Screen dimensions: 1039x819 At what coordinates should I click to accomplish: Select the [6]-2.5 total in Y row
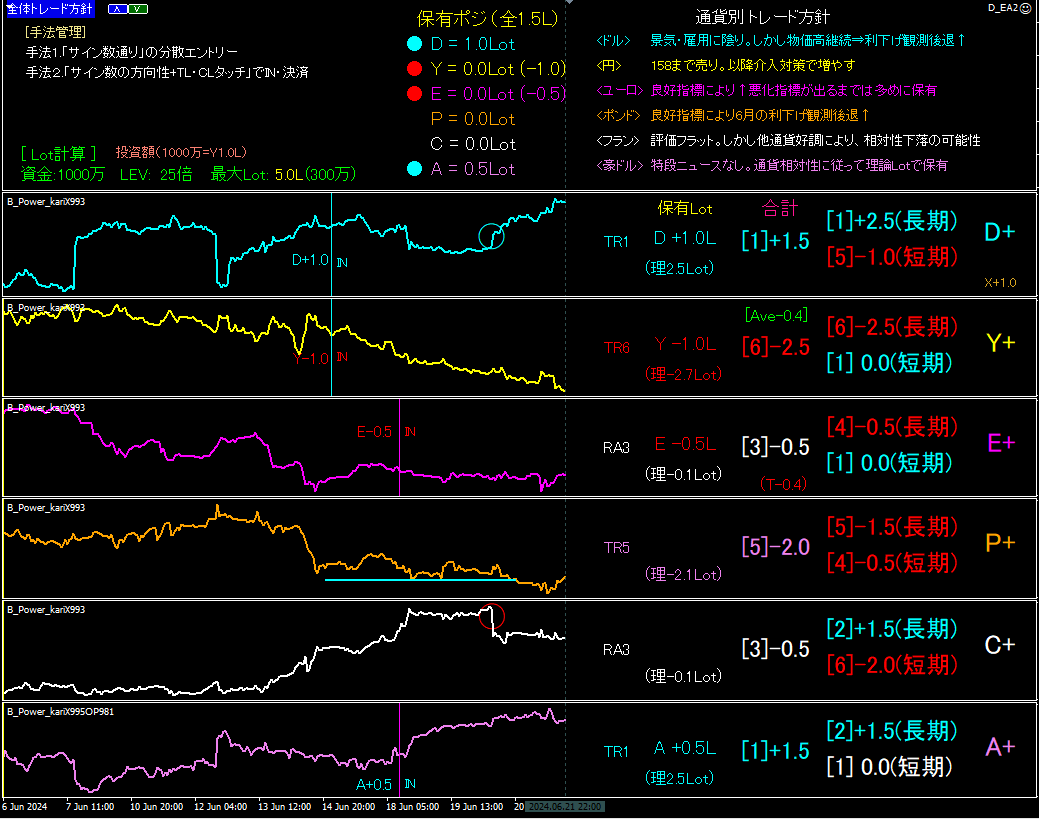tap(775, 347)
